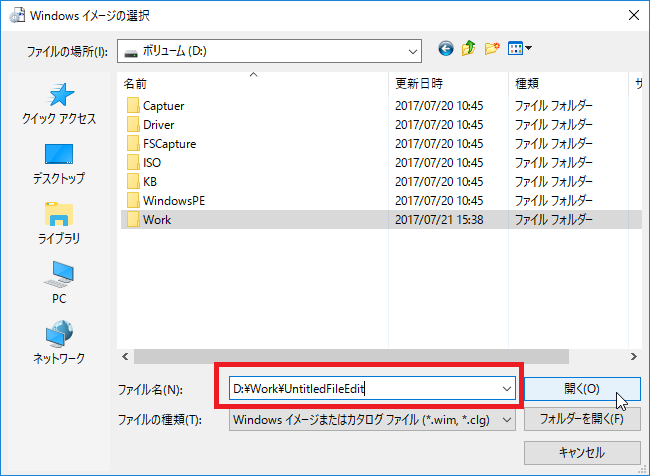
Task: Go back using the blue arrow icon
Action: [x=446, y=49]
